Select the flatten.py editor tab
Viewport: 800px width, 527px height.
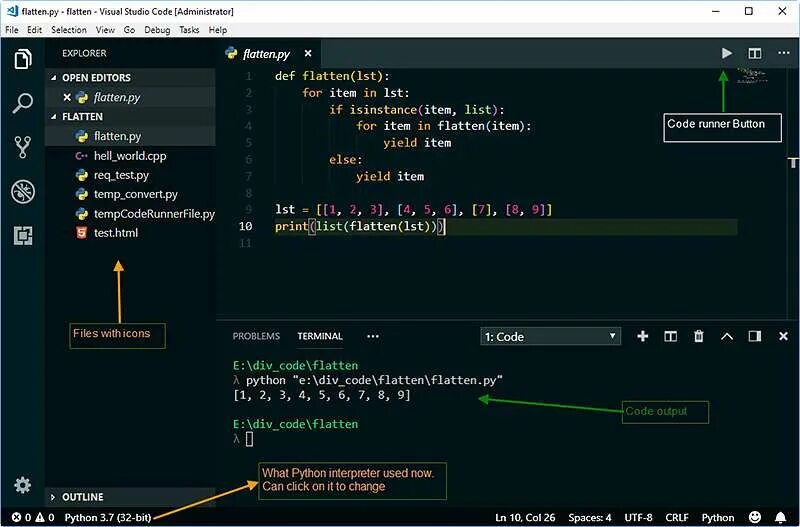pyautogui.click(x=266, y=54)
